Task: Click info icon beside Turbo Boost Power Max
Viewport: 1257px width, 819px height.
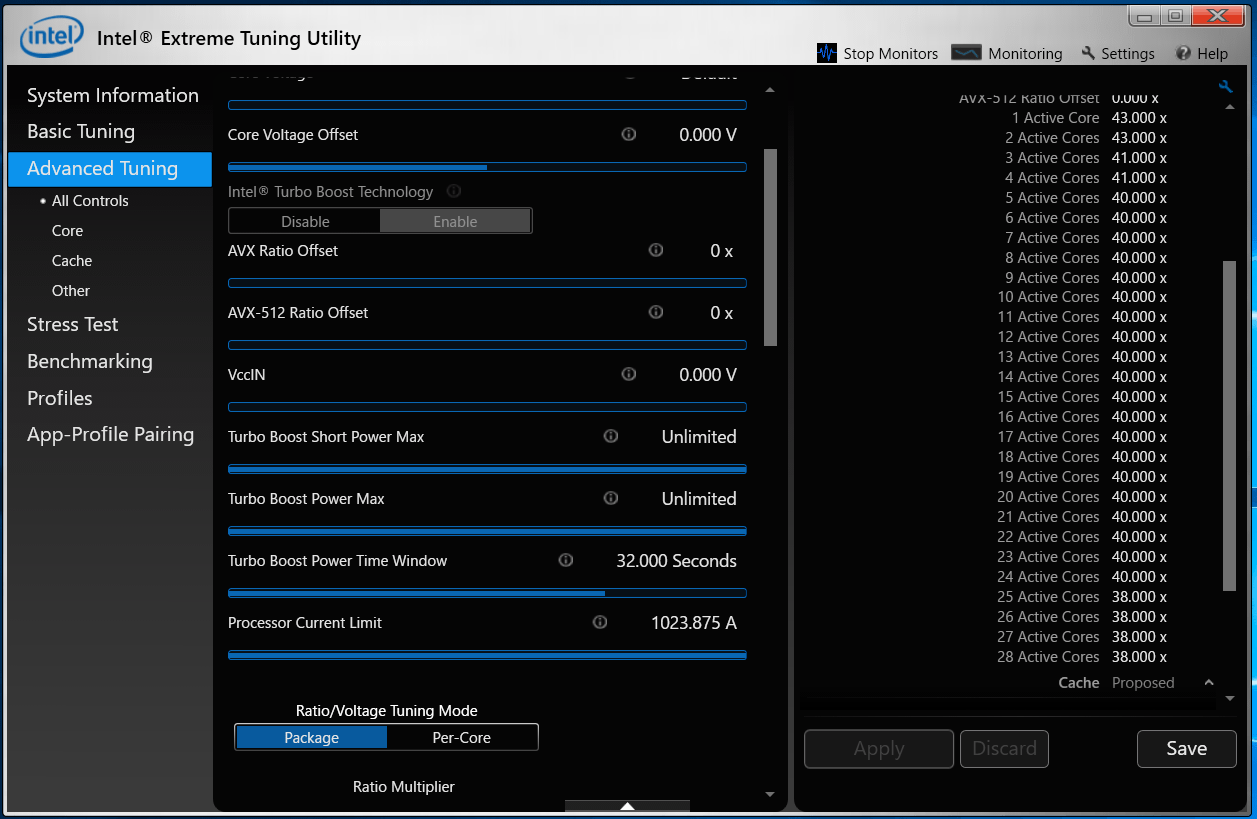Action: tap(611, 498)
